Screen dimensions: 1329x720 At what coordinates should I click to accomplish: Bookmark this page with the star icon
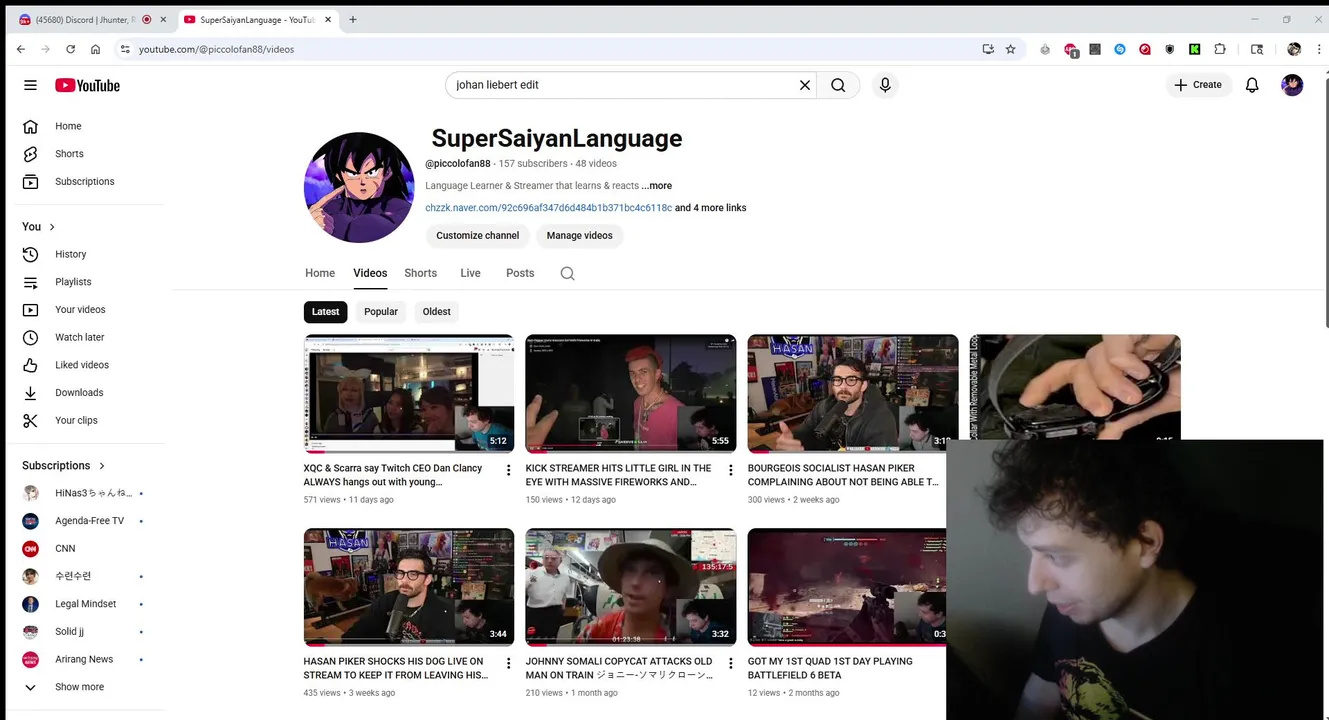point(1011,49)
